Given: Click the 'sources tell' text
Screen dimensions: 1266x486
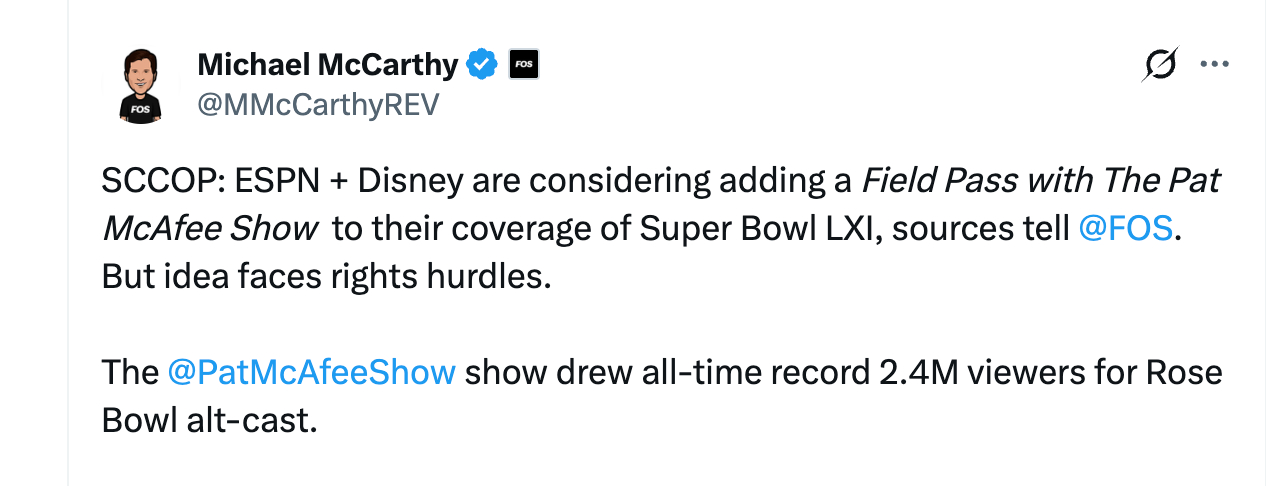Looking at the screenshot, I should 980,228.
